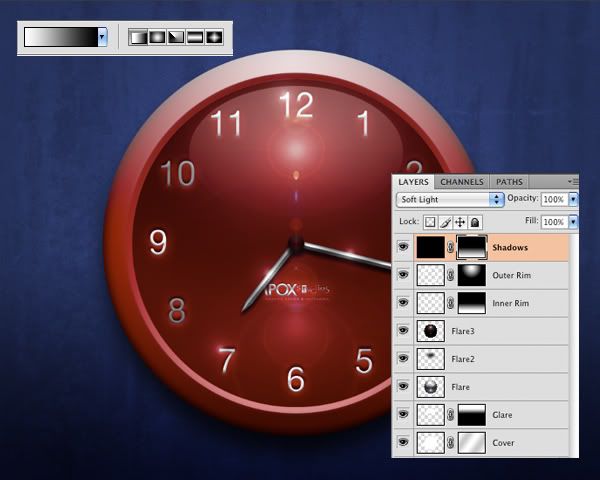Select the Linear Gradient style icon
Image resolution: width=600 pixels, height=480 pixels.
pos(139,37)
